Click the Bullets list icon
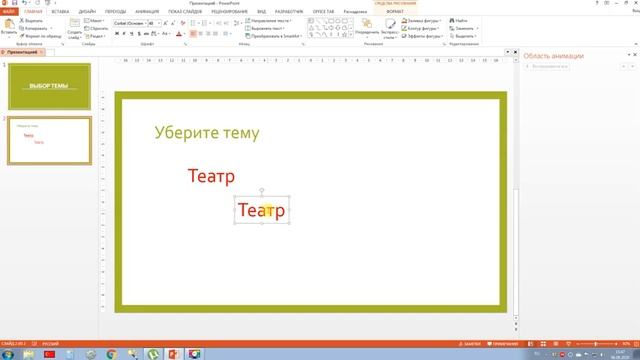 click(193, 23)
